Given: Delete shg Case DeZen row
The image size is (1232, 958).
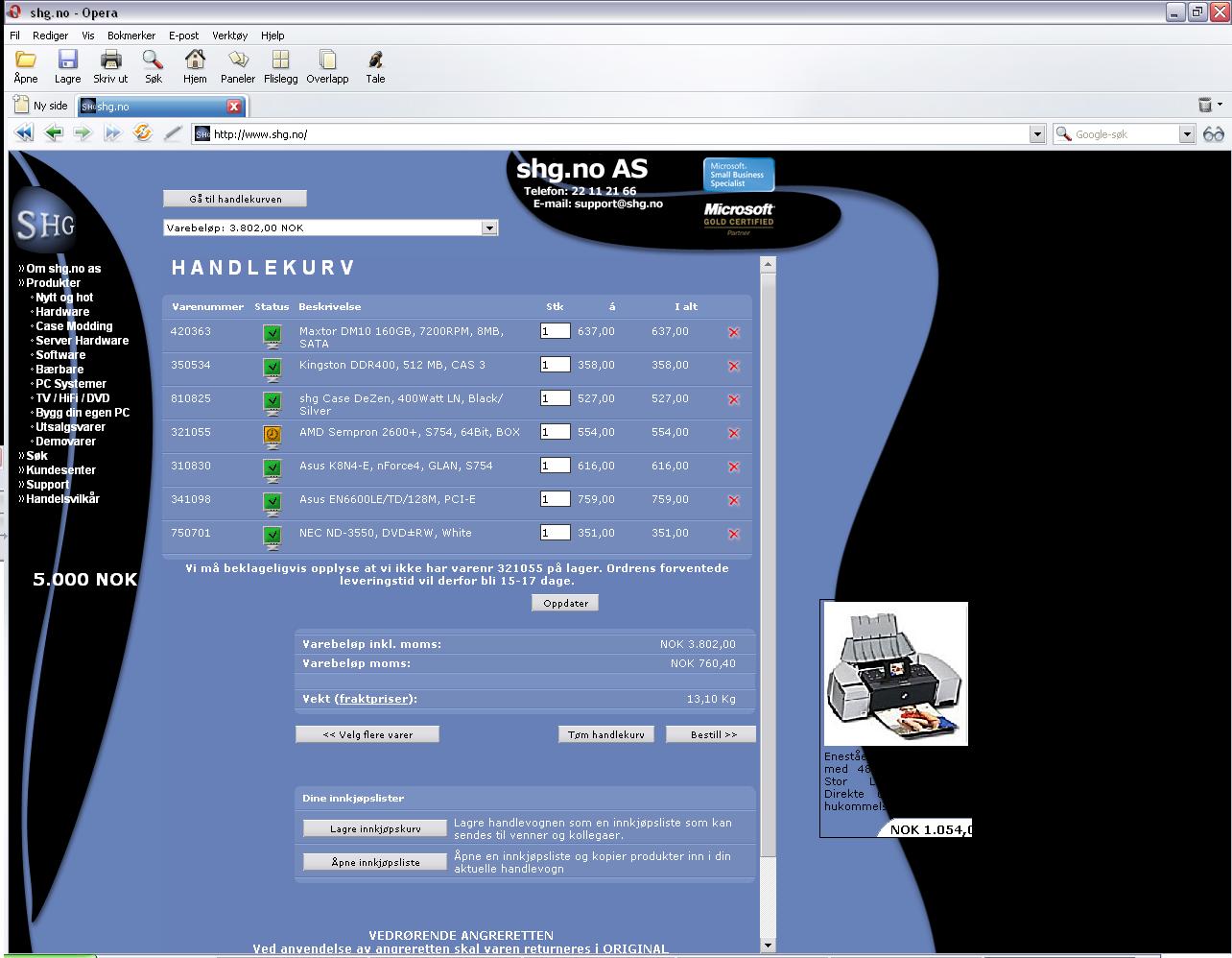Looking at the screenshot, I should pyautogui.click(x=734, y=399).
